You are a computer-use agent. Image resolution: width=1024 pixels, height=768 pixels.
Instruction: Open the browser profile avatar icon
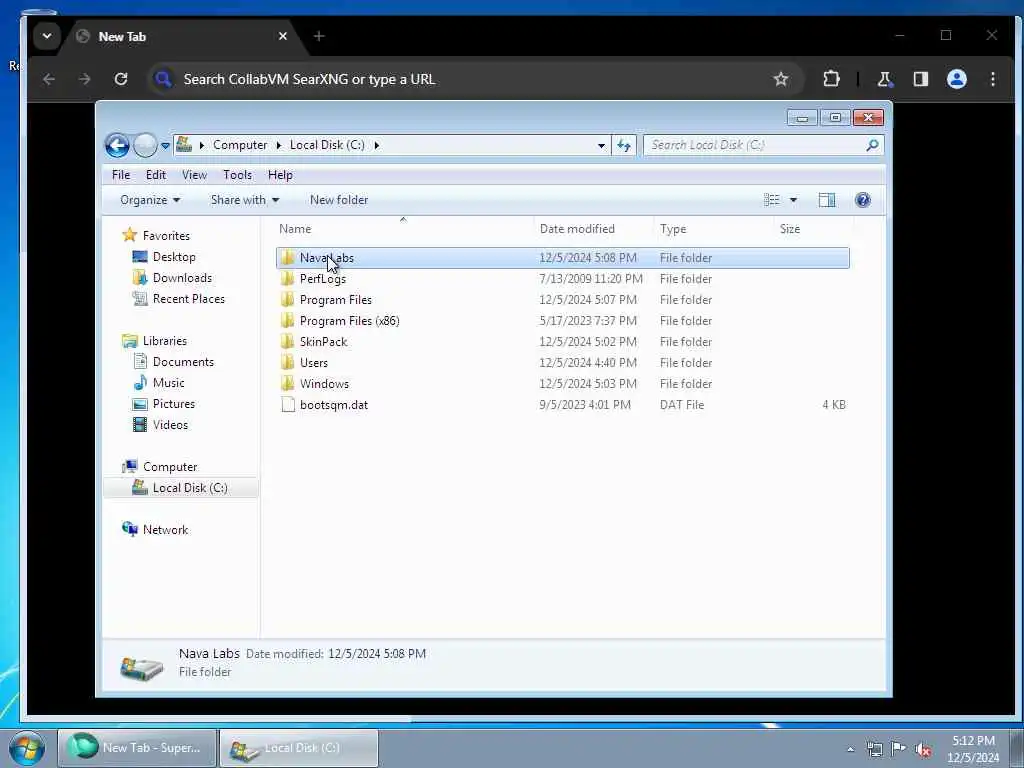(957, 79)
